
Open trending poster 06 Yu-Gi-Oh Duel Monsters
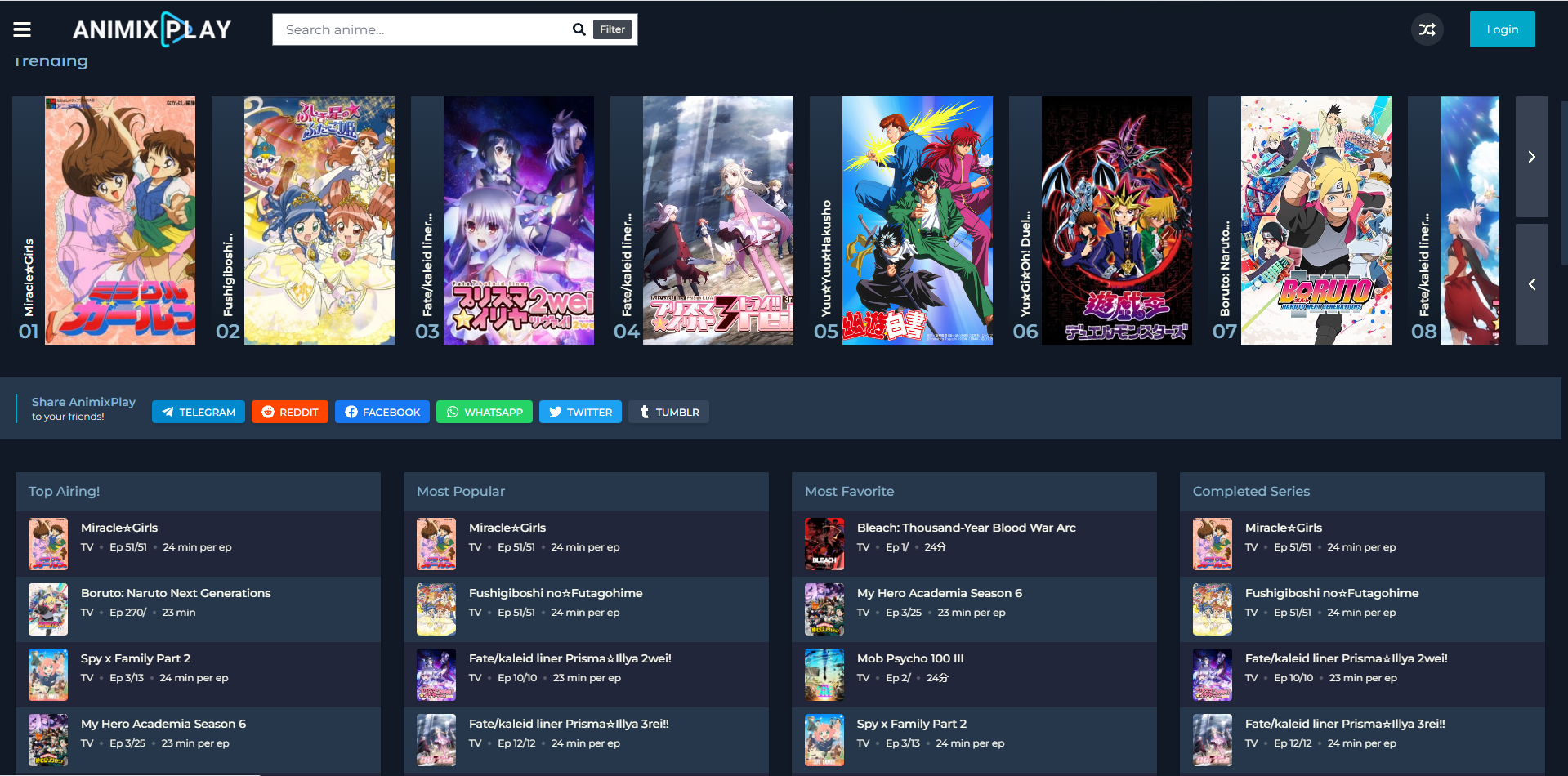[1117, 221]
